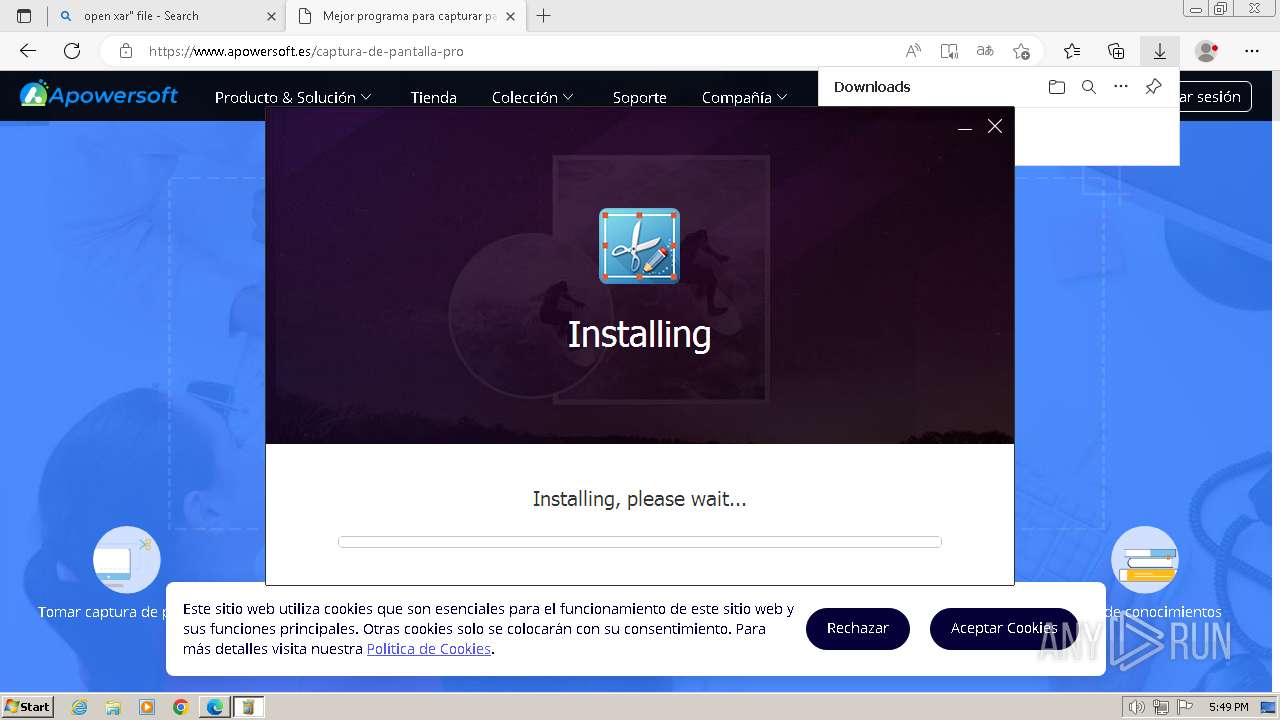Open the Política de Cookies link

coord(429,649)
